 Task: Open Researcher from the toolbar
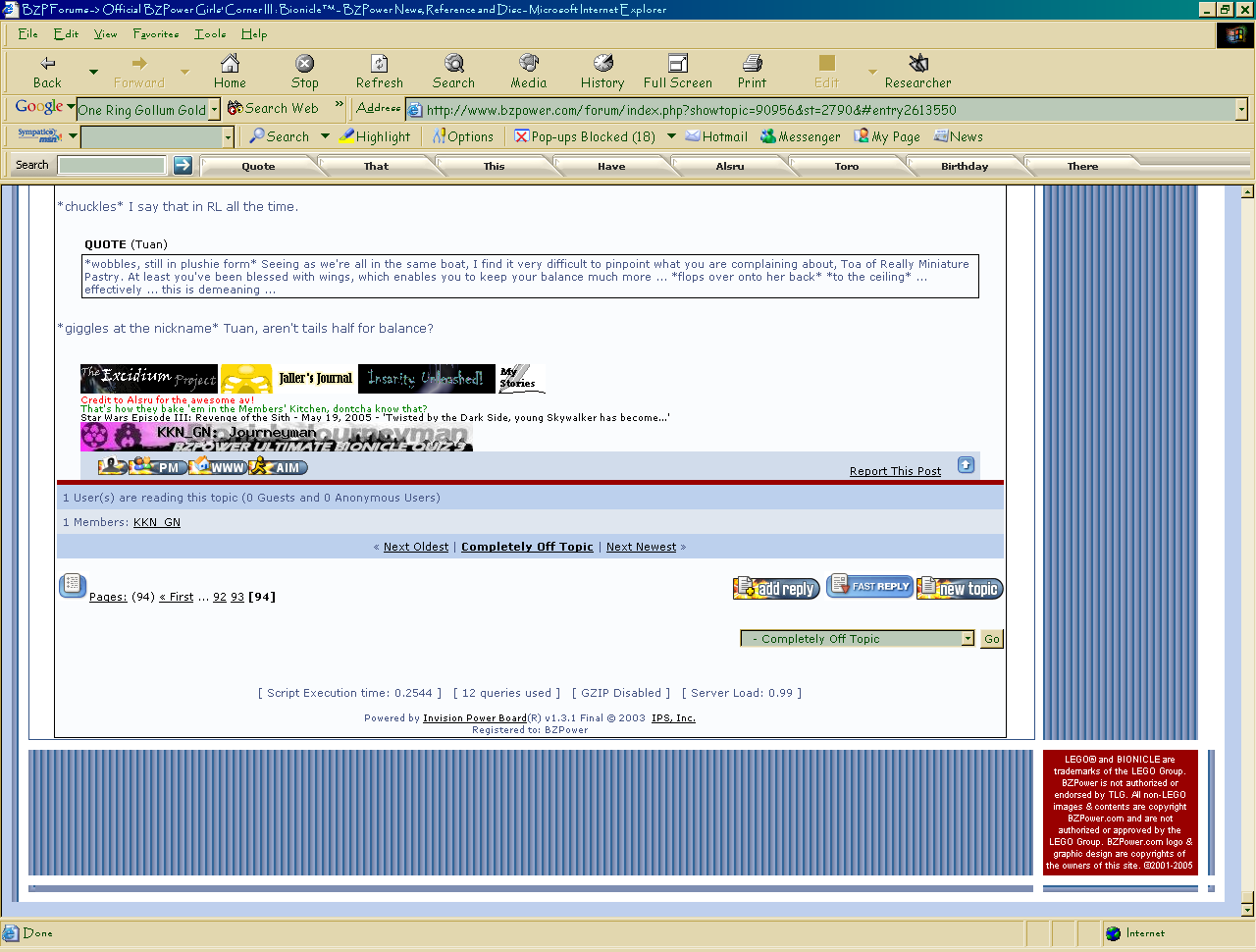(x=917, y=72)
